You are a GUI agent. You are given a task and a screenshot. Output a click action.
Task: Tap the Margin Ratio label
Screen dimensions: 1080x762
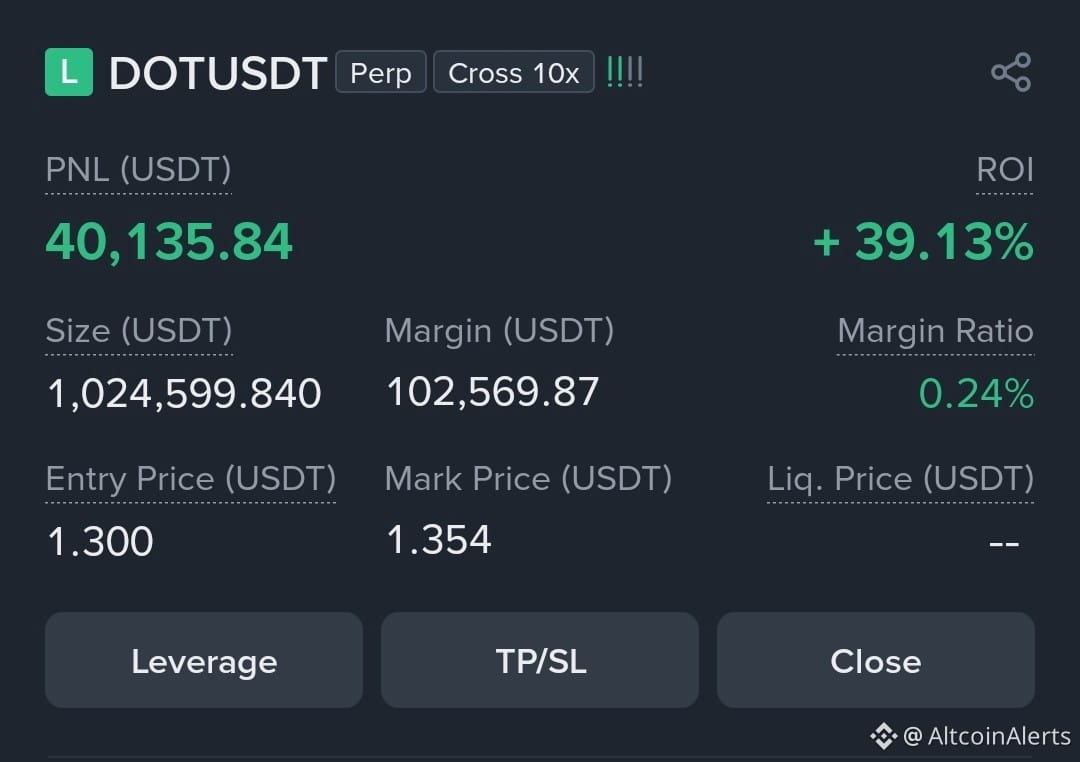click(935, 331)
